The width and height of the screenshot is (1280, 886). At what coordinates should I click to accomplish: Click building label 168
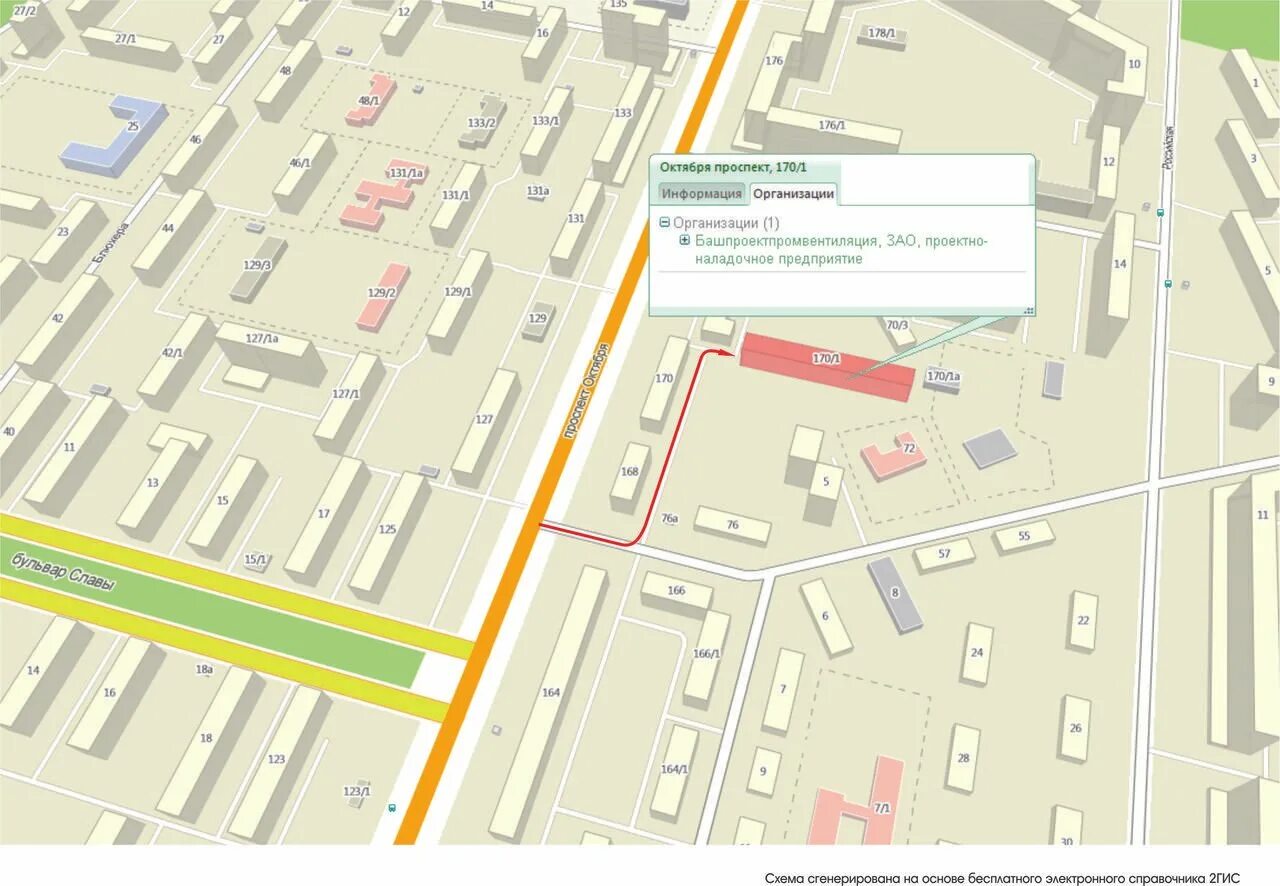[x=629, y=472]
